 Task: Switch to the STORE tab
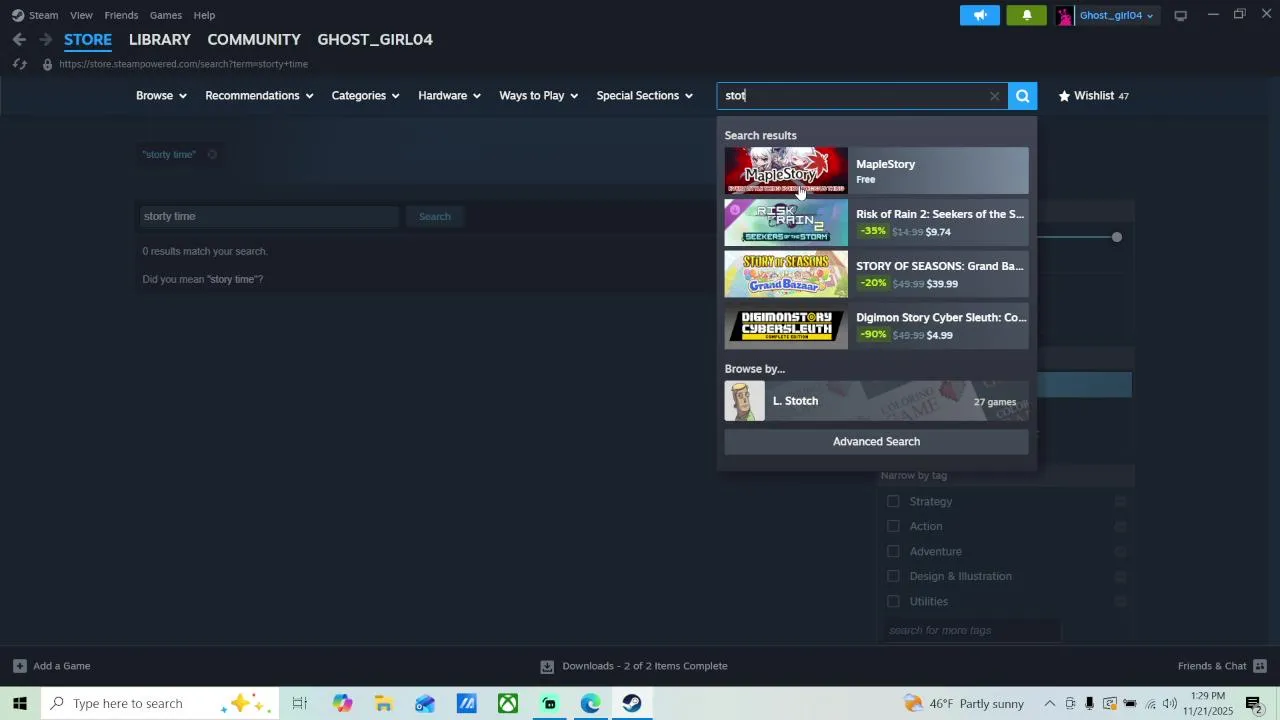tap(88, 39)
